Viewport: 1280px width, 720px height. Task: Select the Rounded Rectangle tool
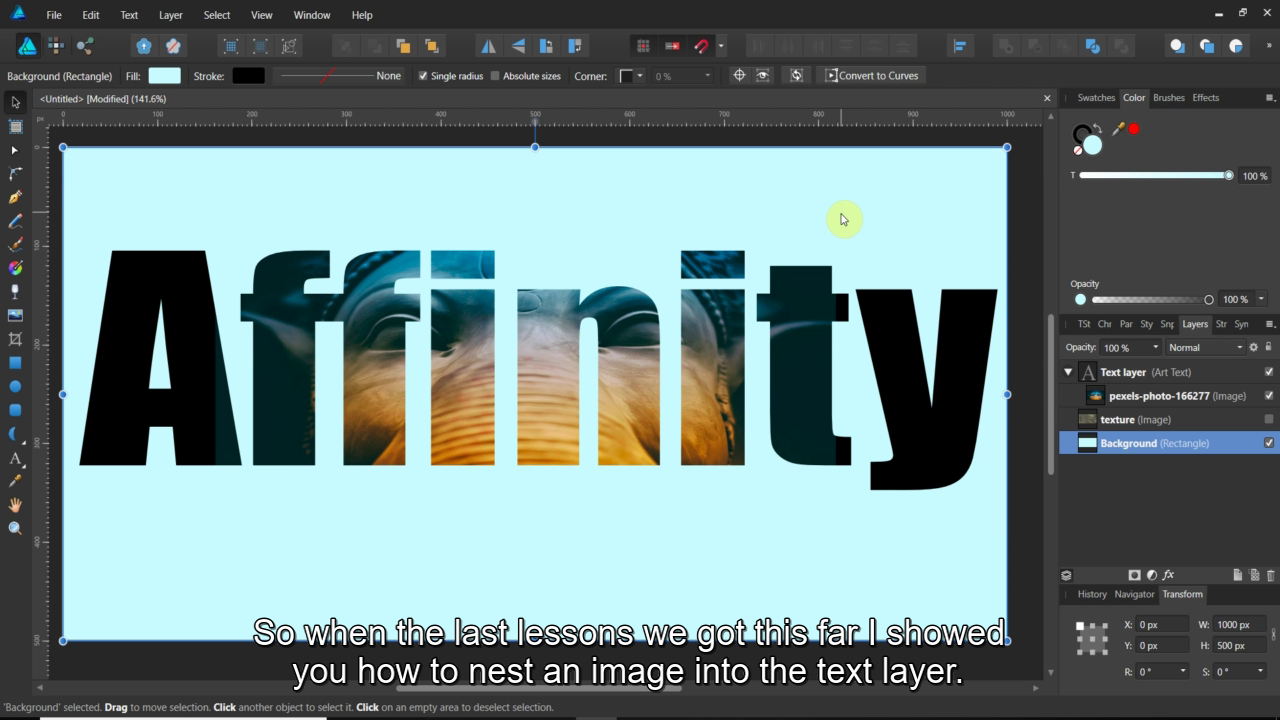[15, 410]
